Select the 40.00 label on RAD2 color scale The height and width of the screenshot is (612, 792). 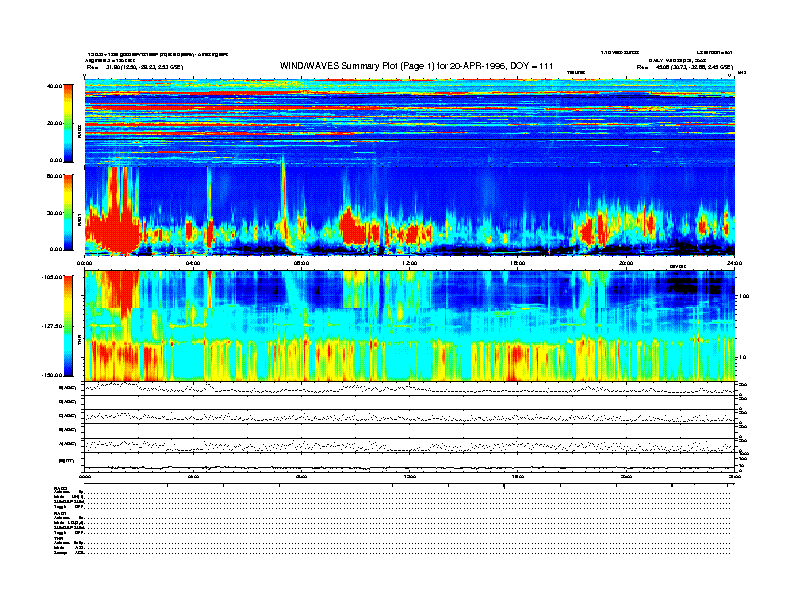(55, 86)
